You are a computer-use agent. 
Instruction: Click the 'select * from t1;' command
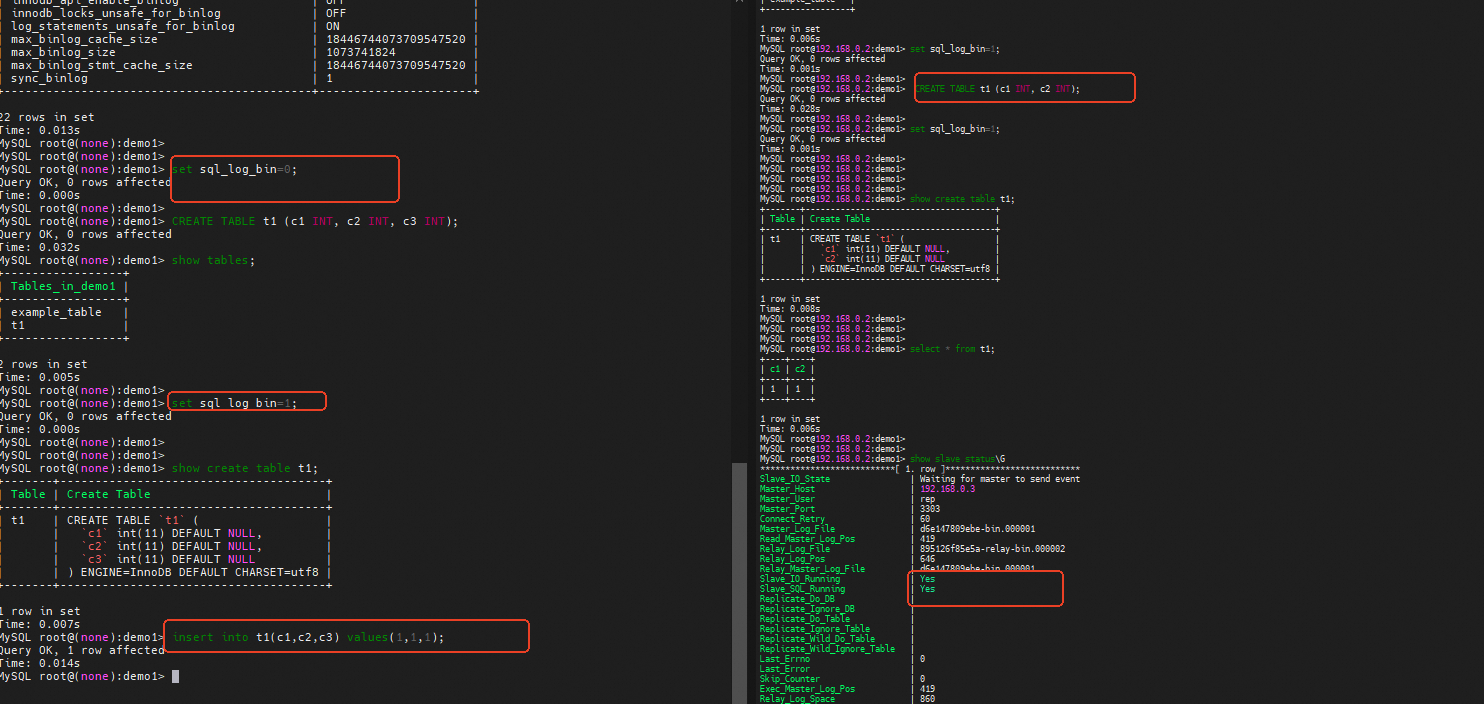(952, 349)
